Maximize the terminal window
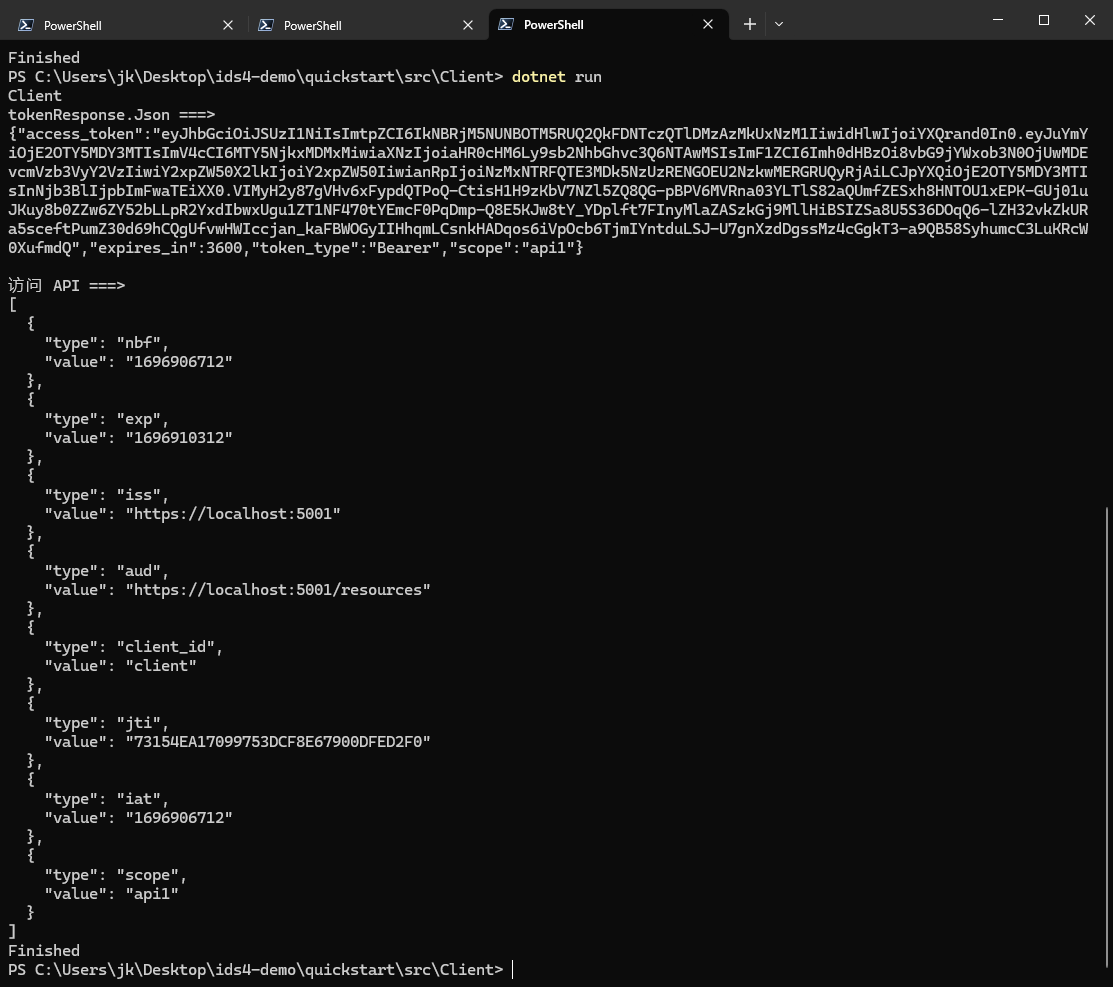The width and height of the screenshot is (1113, 987). [x=1043, y=20]
